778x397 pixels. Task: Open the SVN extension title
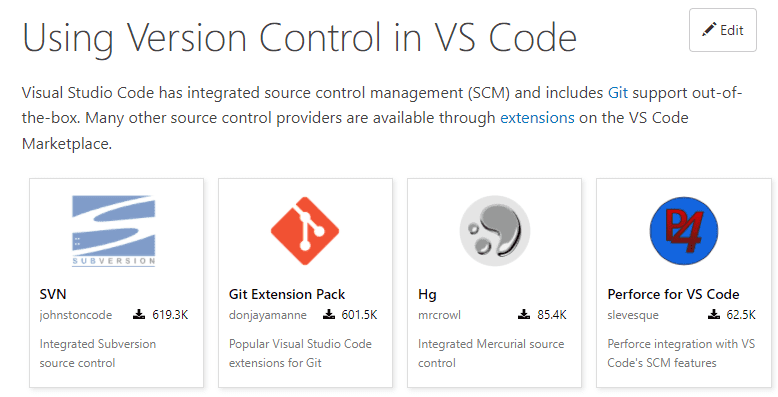pyautogui.click(x=53, y=294)
